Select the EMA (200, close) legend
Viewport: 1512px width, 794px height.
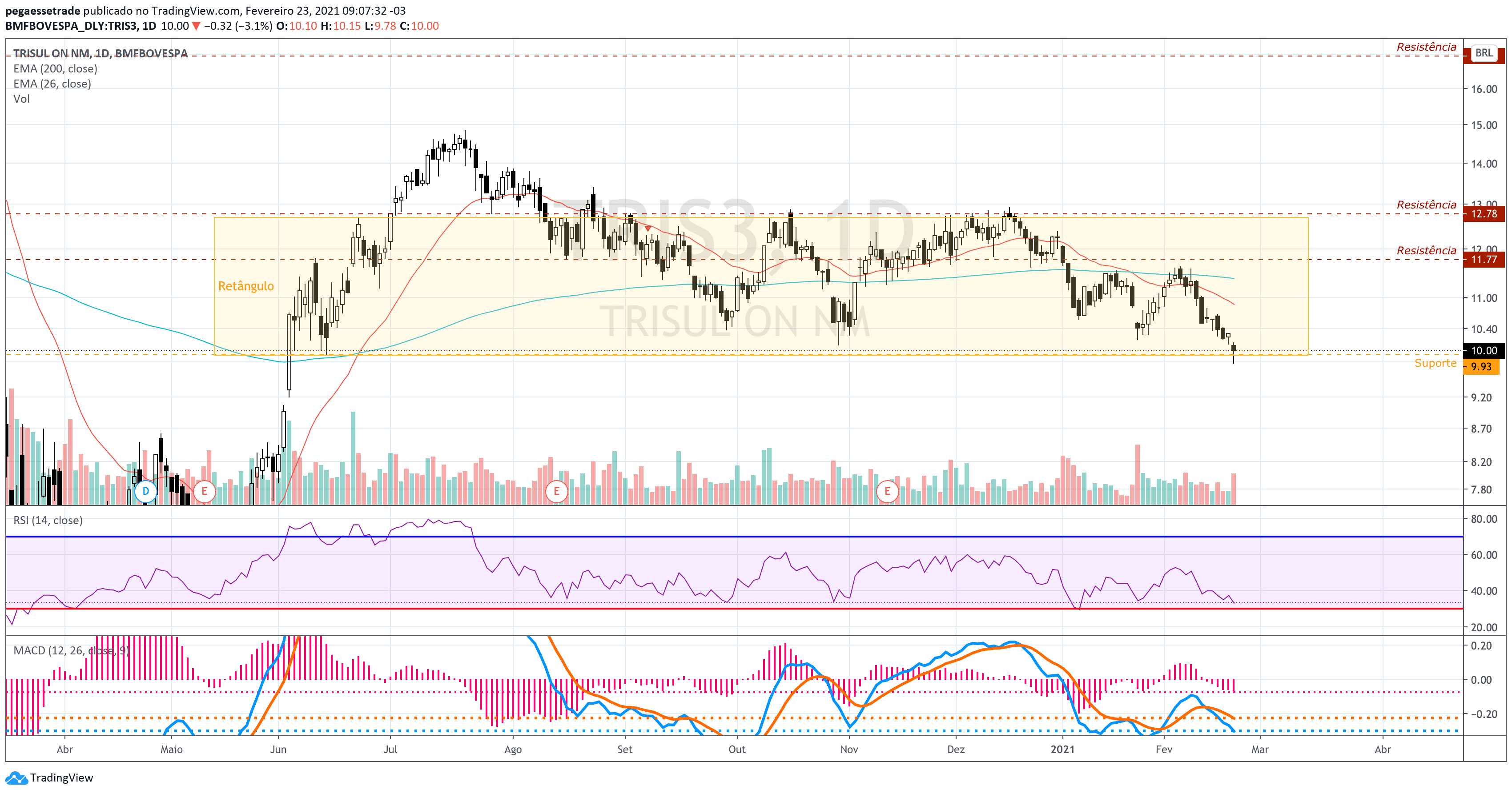click(x=55, y=68)
